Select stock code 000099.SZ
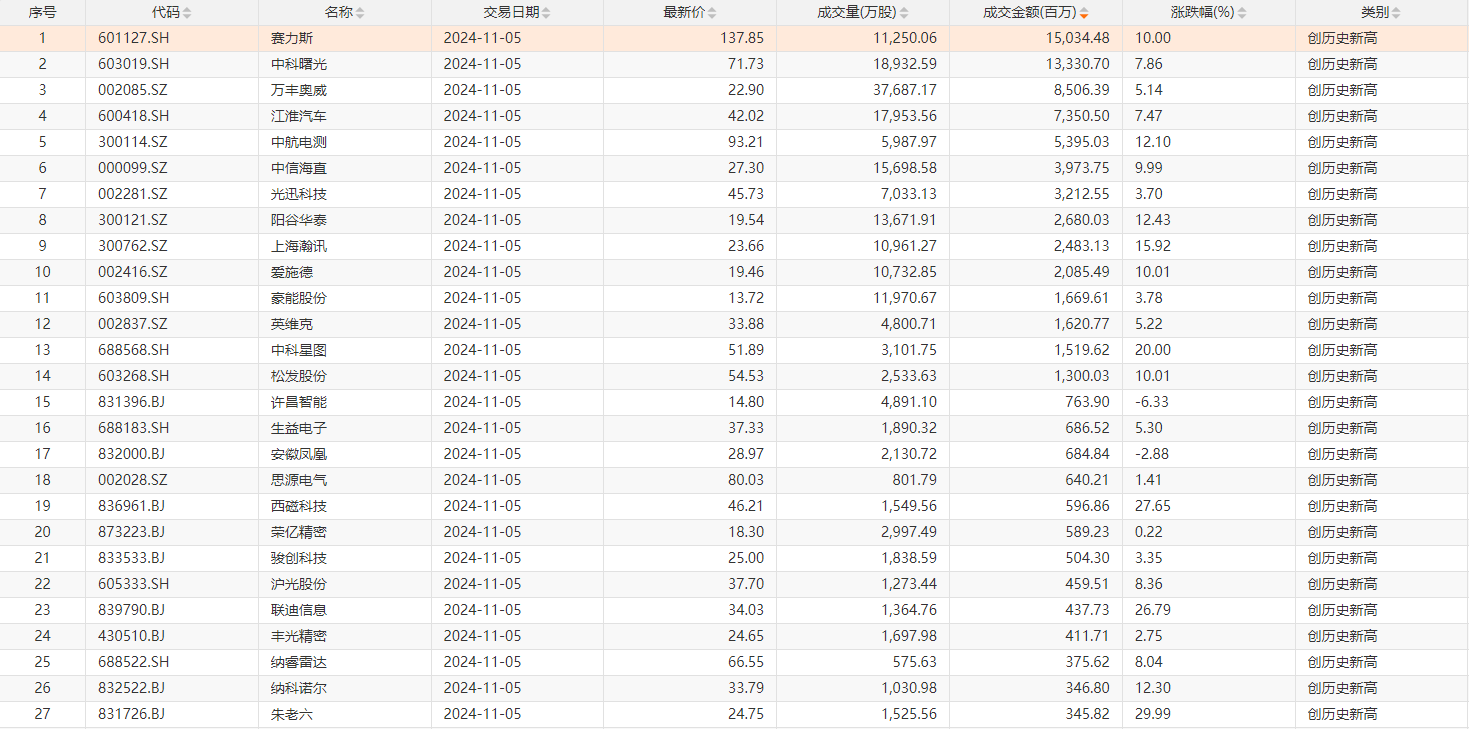The width and height of the screenshot is (1469, 729). coord(134,168)
